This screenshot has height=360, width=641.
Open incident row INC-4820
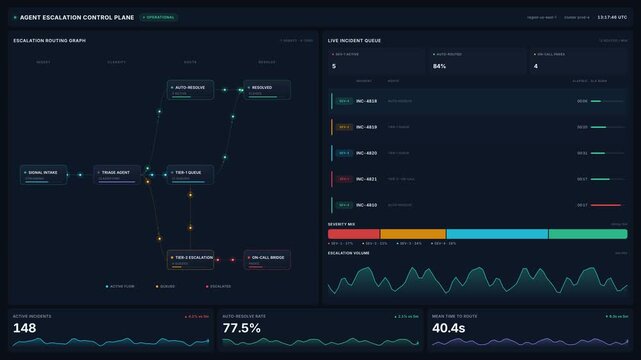pyautogui.click(x=477, y=153)
